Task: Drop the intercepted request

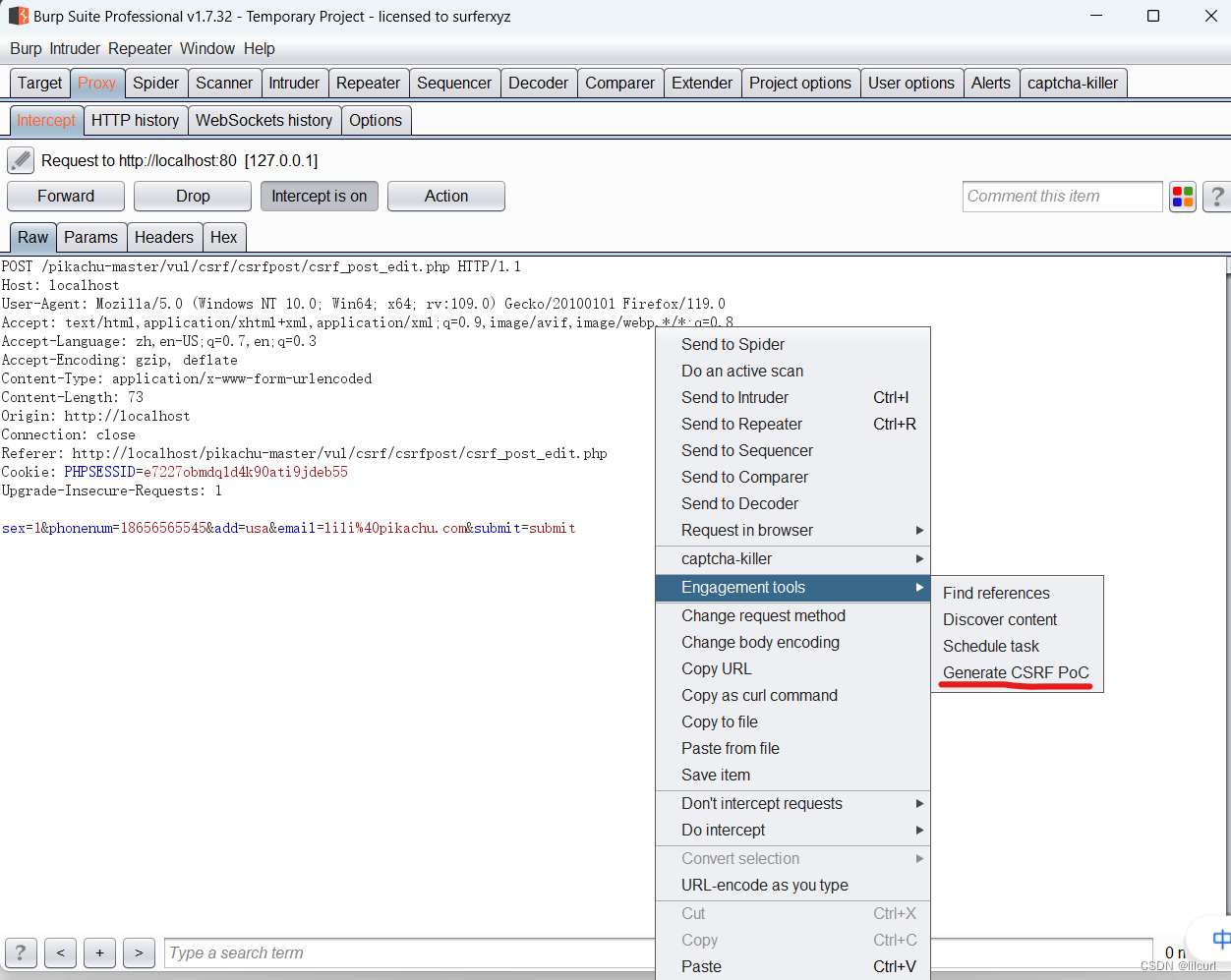Action: (x=193, y=196)
